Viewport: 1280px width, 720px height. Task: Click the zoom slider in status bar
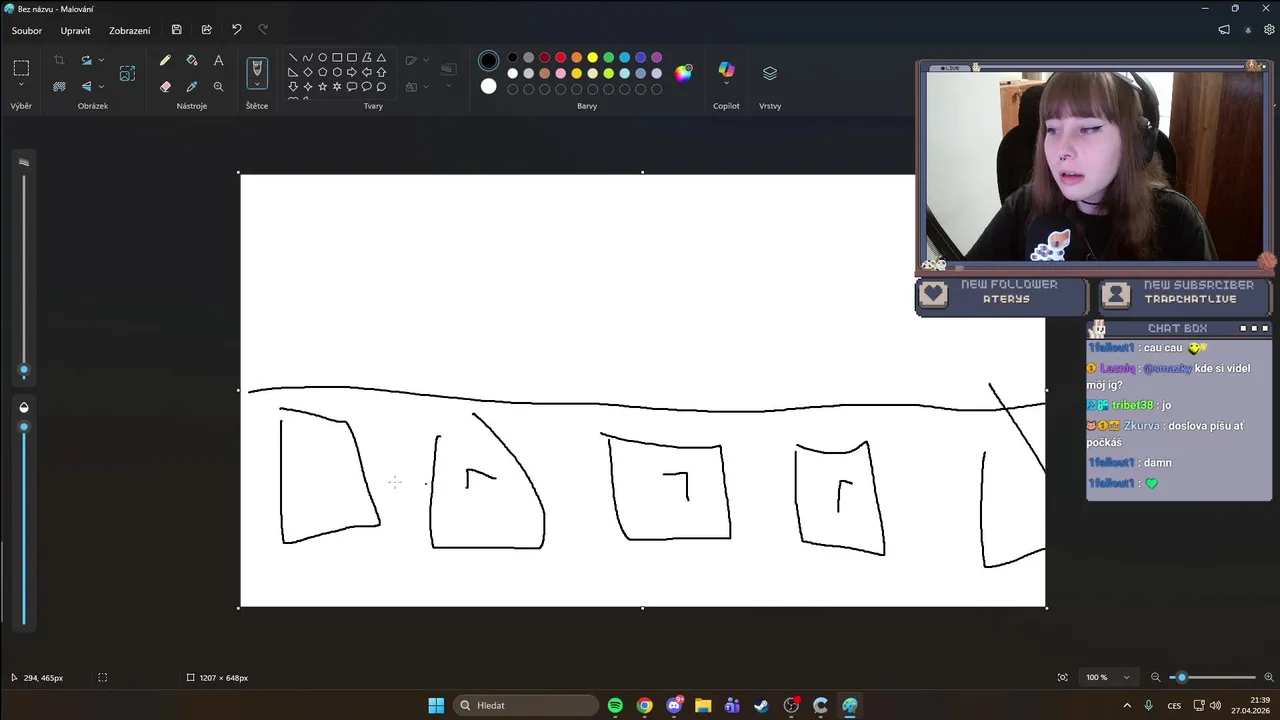[x=1214, y=677]
